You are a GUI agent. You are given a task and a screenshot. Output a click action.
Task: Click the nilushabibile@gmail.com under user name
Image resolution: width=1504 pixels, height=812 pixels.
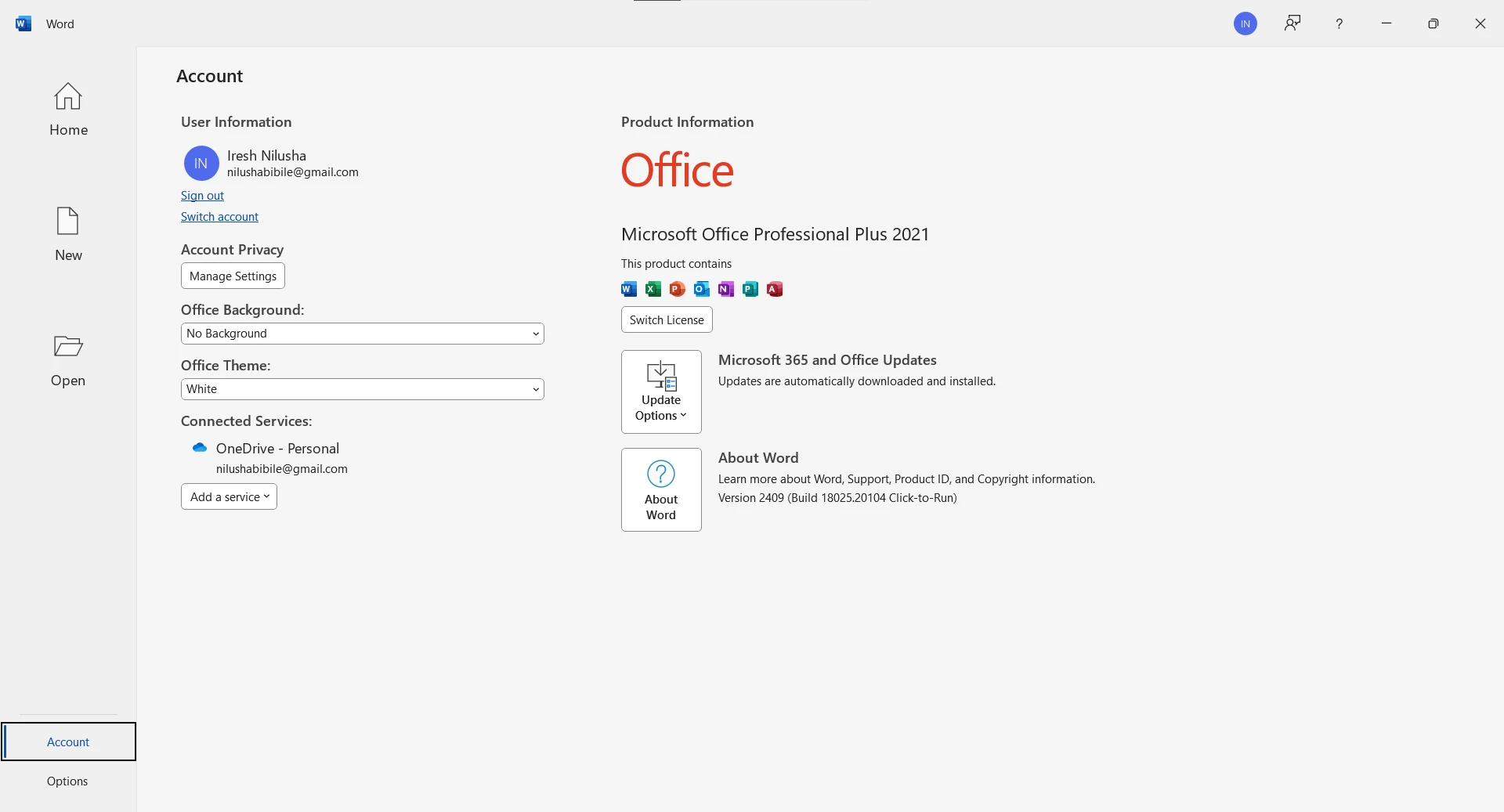(293, 172)
